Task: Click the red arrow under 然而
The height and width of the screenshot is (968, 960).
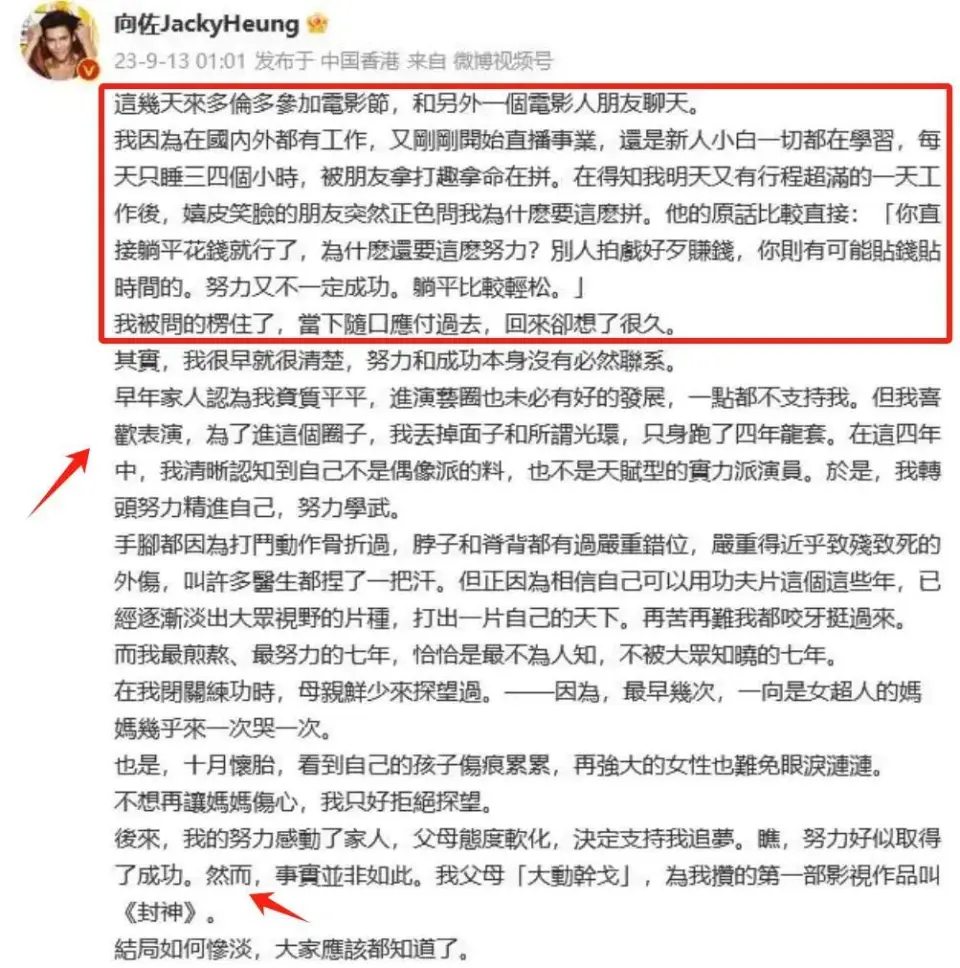Action: pos(279,906)
